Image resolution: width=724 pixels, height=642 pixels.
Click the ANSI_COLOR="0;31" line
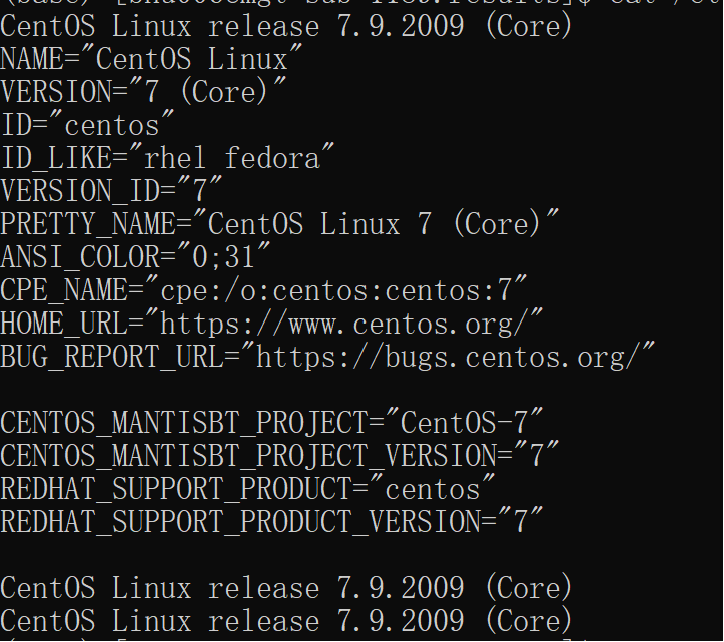point(135,257)
